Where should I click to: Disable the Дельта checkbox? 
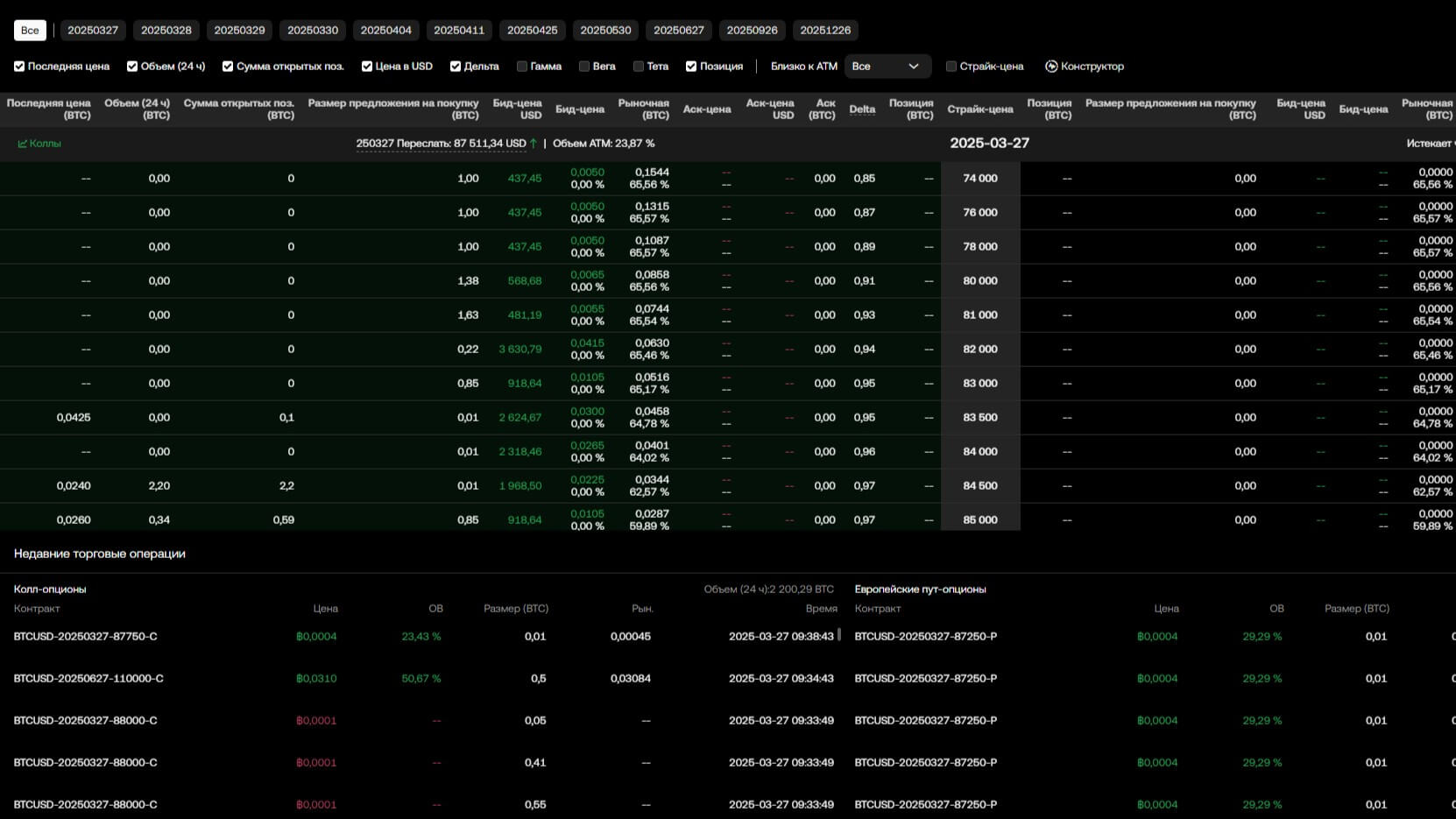pyautogui.click(x=456, y=67)
